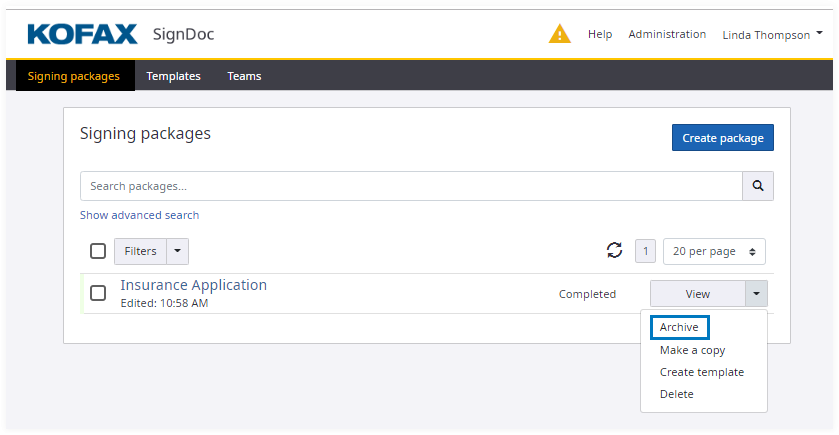The height and width of the screenshot is (435, 839).
Task: Select Make a copy menu option
Action: pos(692,350)
